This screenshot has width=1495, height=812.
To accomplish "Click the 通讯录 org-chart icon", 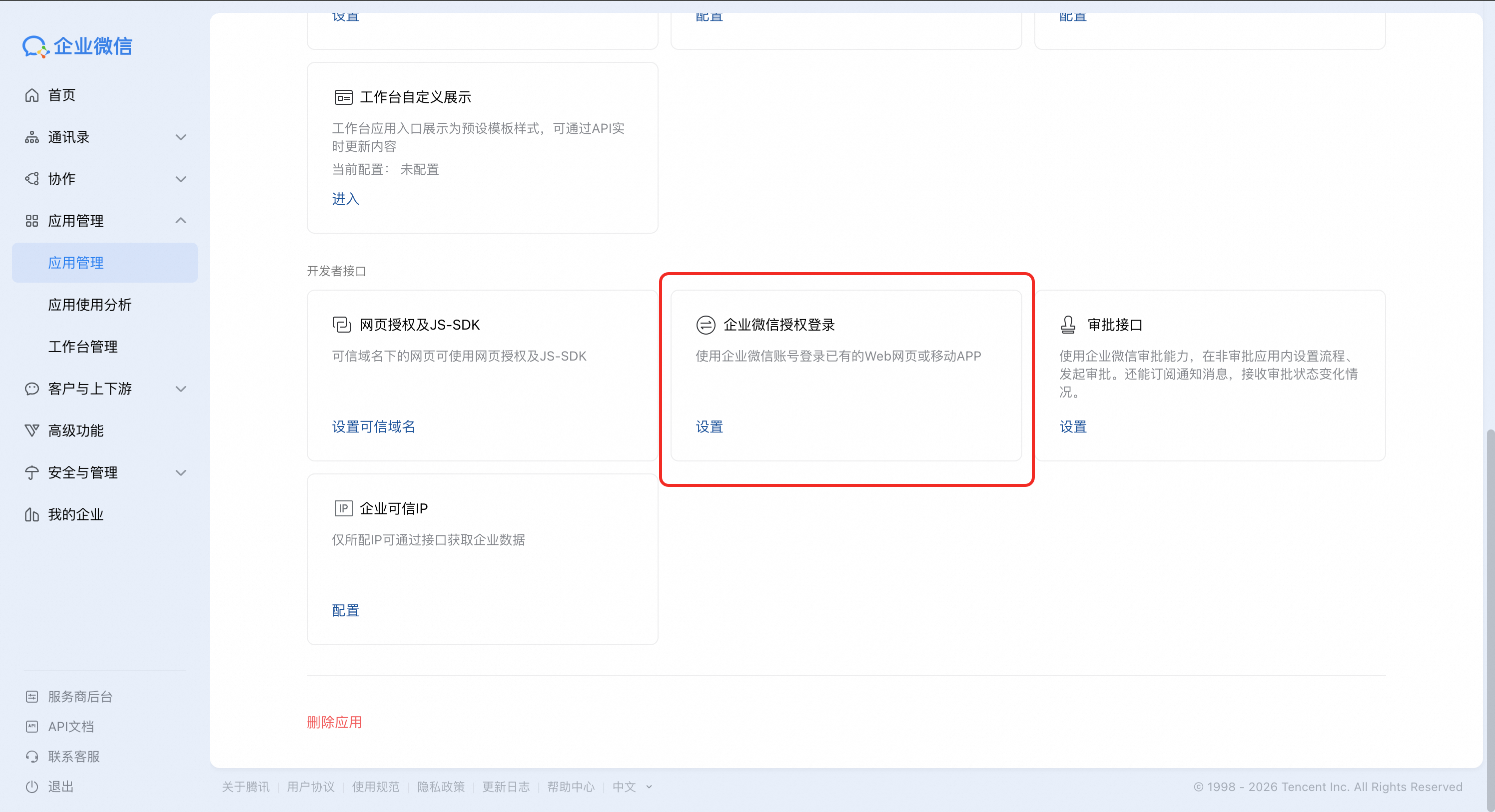I will (x=32, y=137).
